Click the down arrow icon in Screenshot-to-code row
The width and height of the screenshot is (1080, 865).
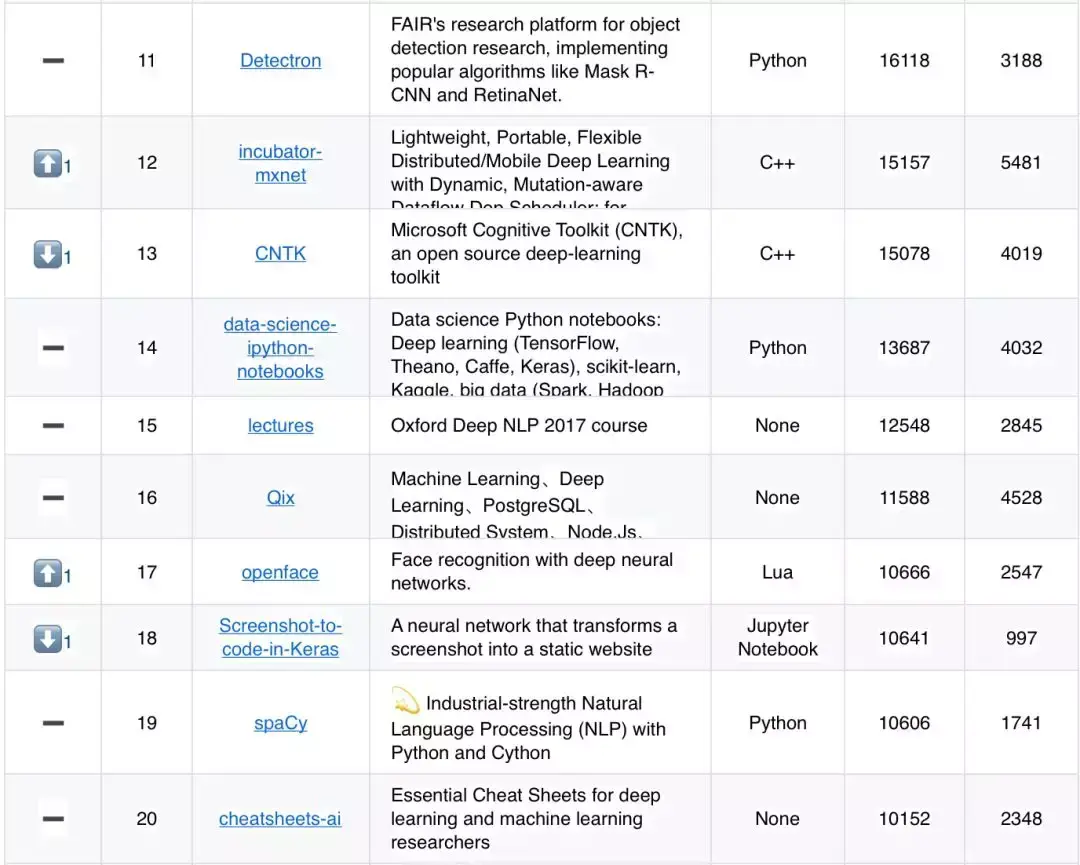pyautogui.click(x=48, y=638)
